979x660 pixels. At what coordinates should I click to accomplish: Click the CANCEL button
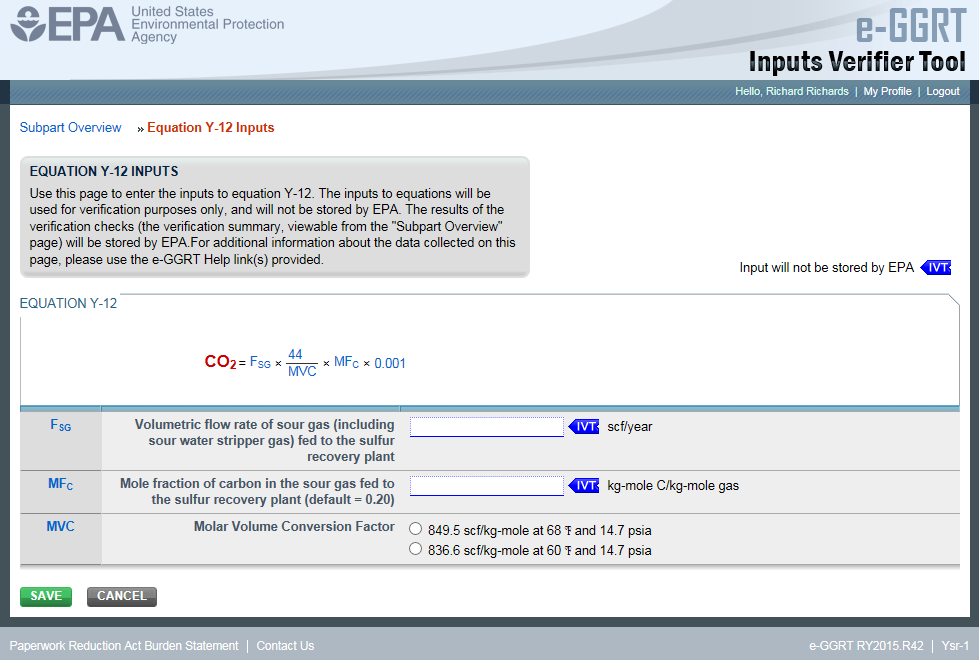click(122, 596)
